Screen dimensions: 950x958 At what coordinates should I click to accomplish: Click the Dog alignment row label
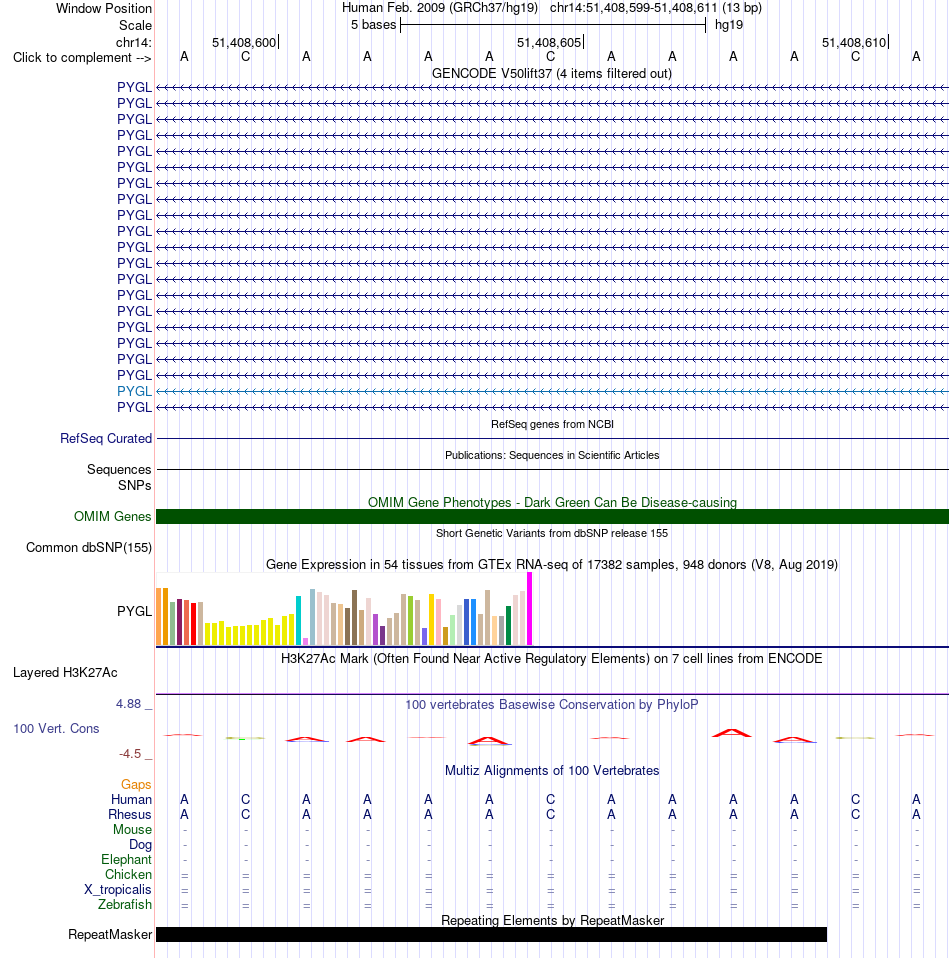click(140, 844)
